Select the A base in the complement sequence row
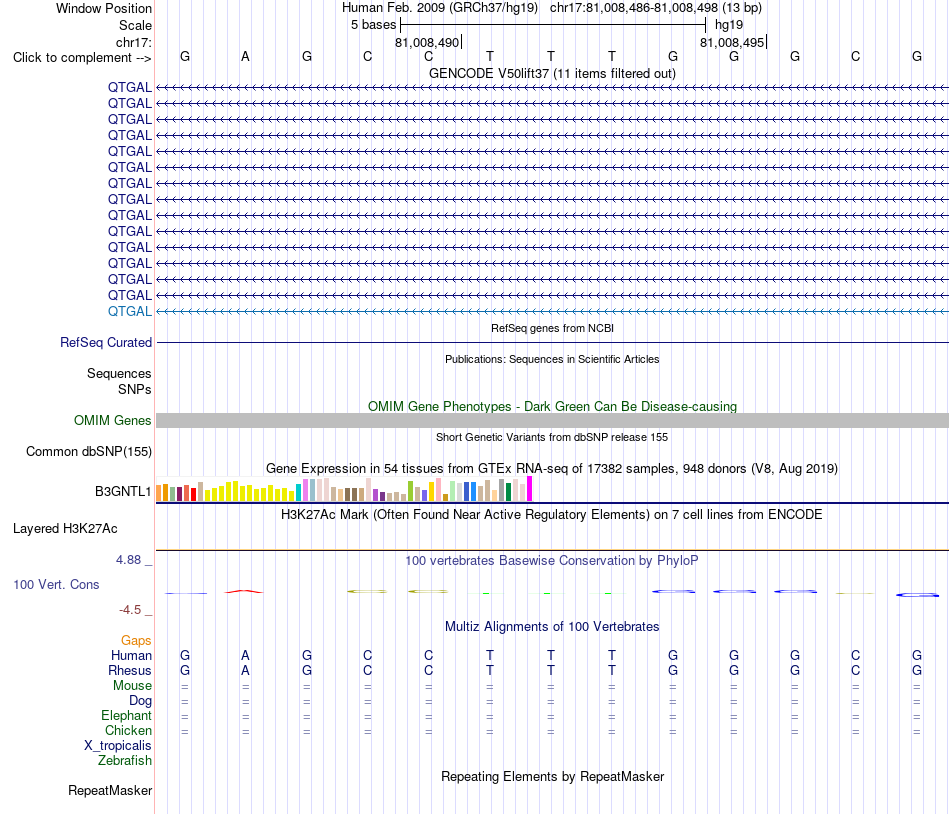This screenshot has width=950, height=814. point(245,56)
